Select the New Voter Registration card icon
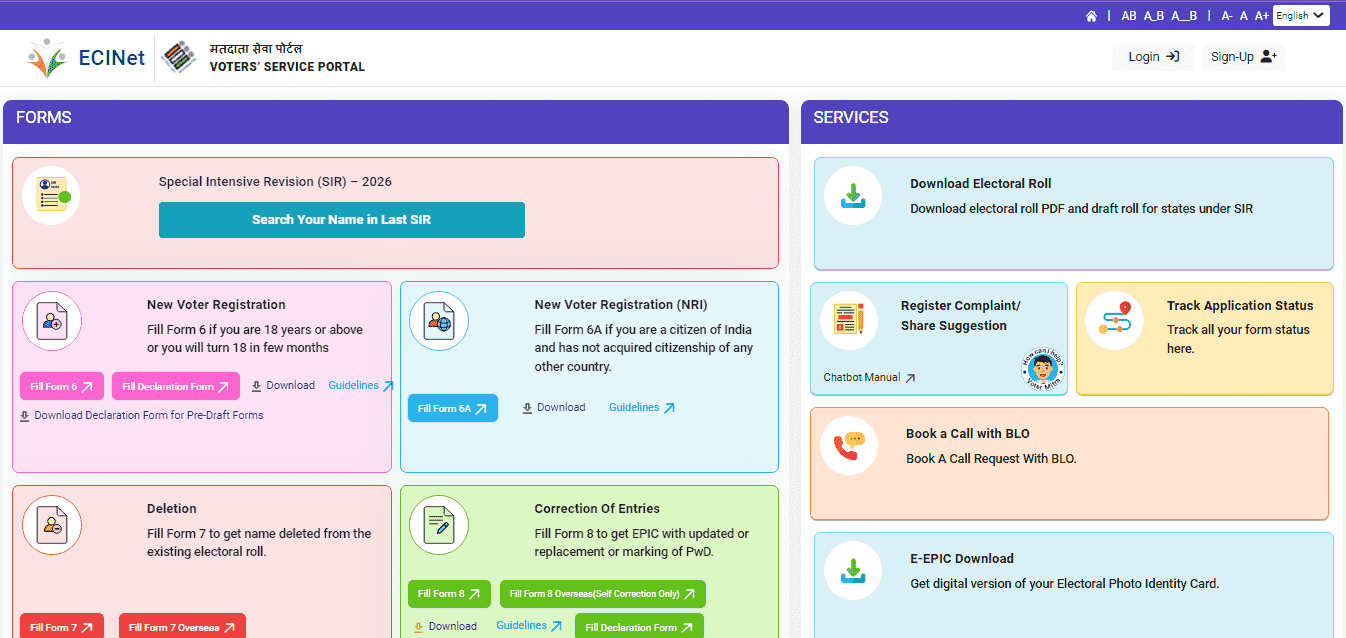The height and width of the screenshot is (638, 1346). click(51, 321)
